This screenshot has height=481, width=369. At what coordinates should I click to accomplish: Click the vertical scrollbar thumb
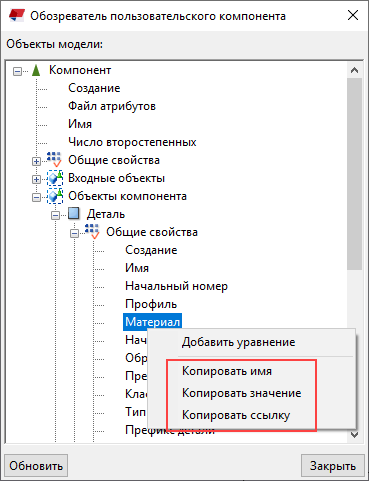(354, 174)
